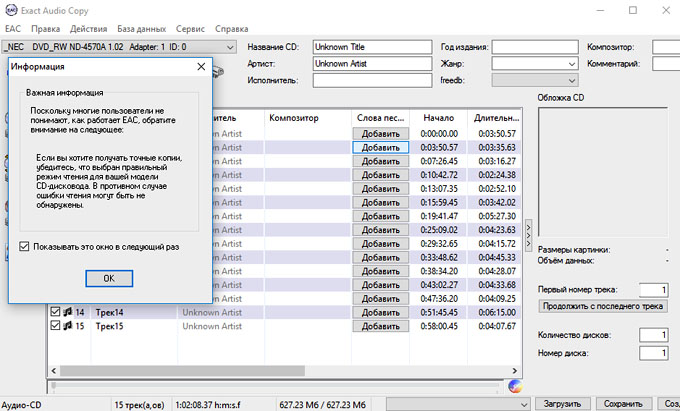Click the music note icon for Трек15

pyautogui.click(x=68, y=326)
